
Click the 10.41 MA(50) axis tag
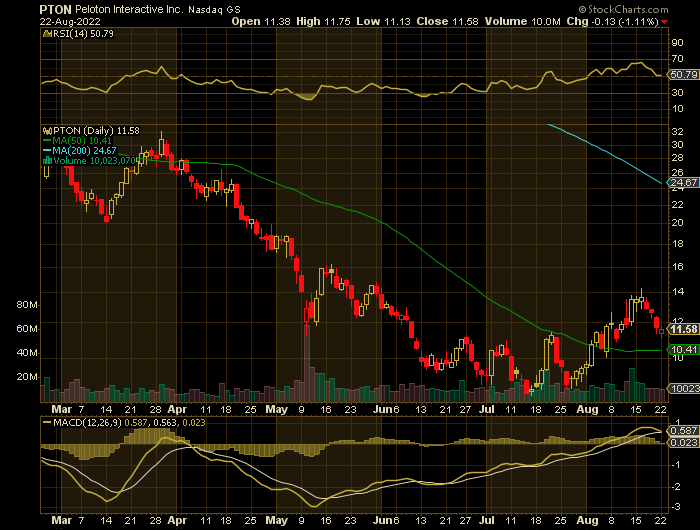click(683, 351)
